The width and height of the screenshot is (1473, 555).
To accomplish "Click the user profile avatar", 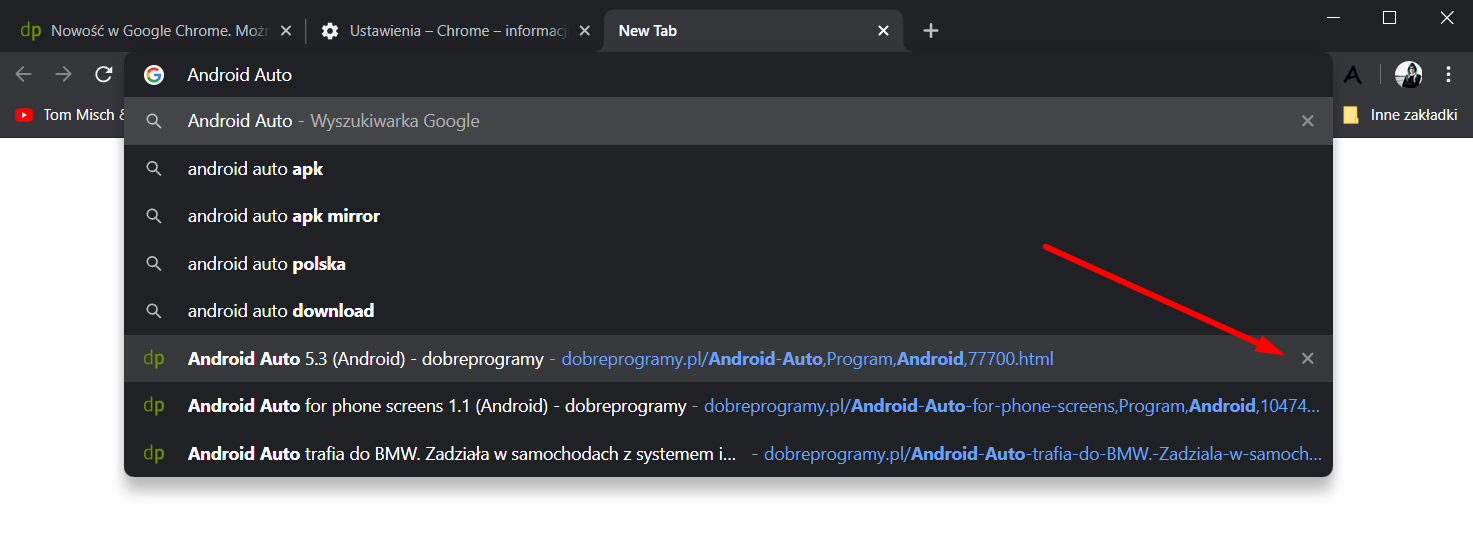I will 1408,75.
